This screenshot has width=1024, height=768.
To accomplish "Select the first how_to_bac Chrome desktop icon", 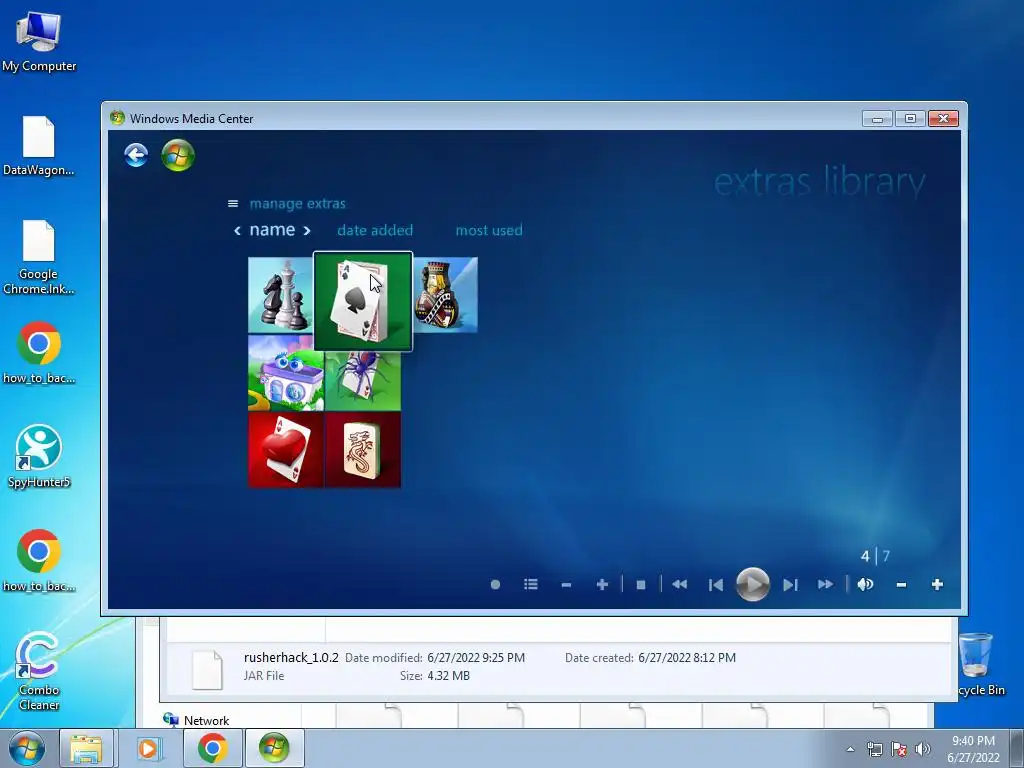I will (39, 353).
